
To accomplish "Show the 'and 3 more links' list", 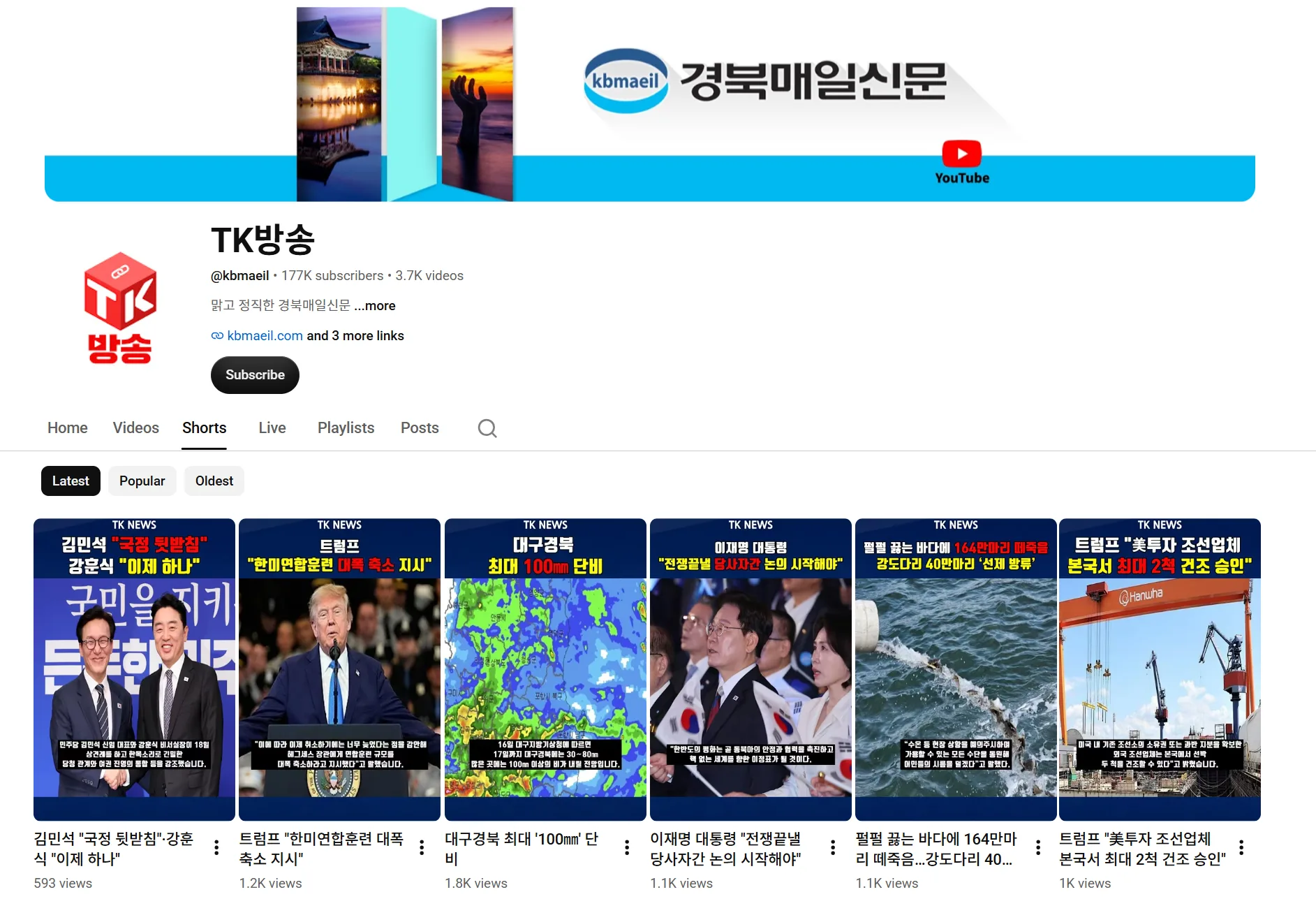I will (355, 336).
